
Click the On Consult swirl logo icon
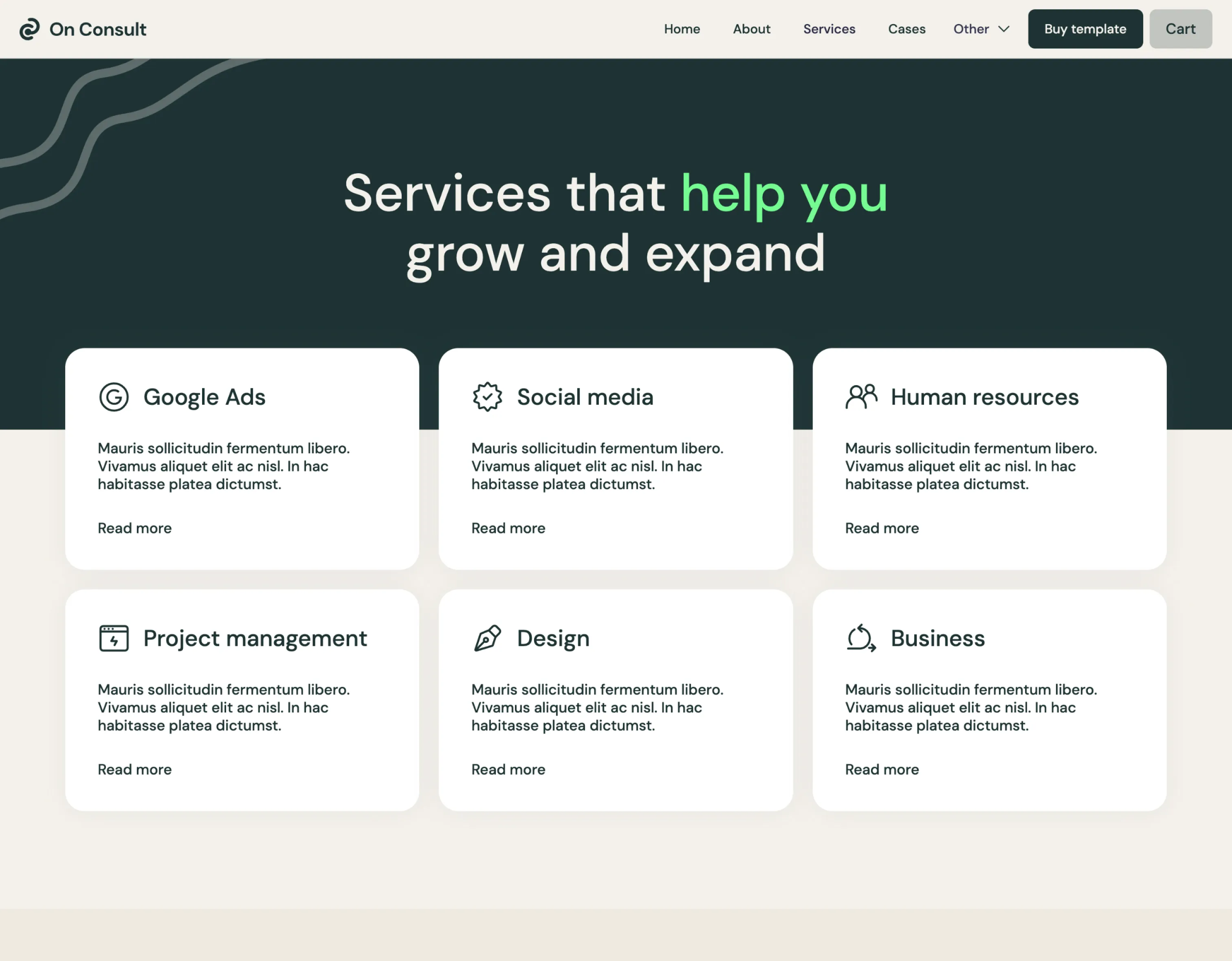[x=29, y=29]
